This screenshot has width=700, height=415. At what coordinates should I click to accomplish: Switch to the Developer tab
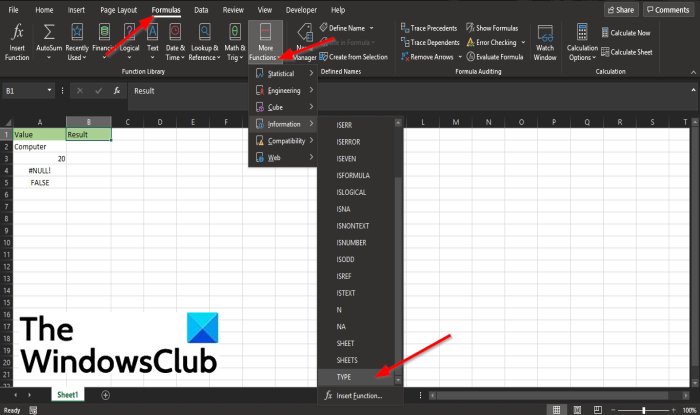pyautogui.click(x=301, y=10)
